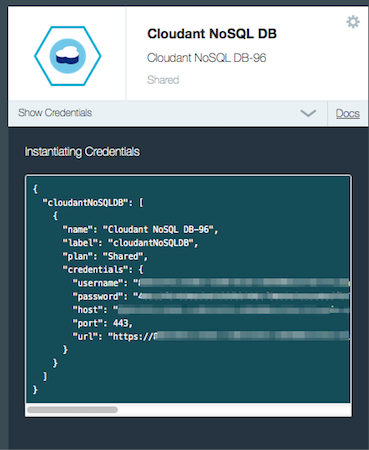Click the Instantiating Credentials heading

coord(82,152)
